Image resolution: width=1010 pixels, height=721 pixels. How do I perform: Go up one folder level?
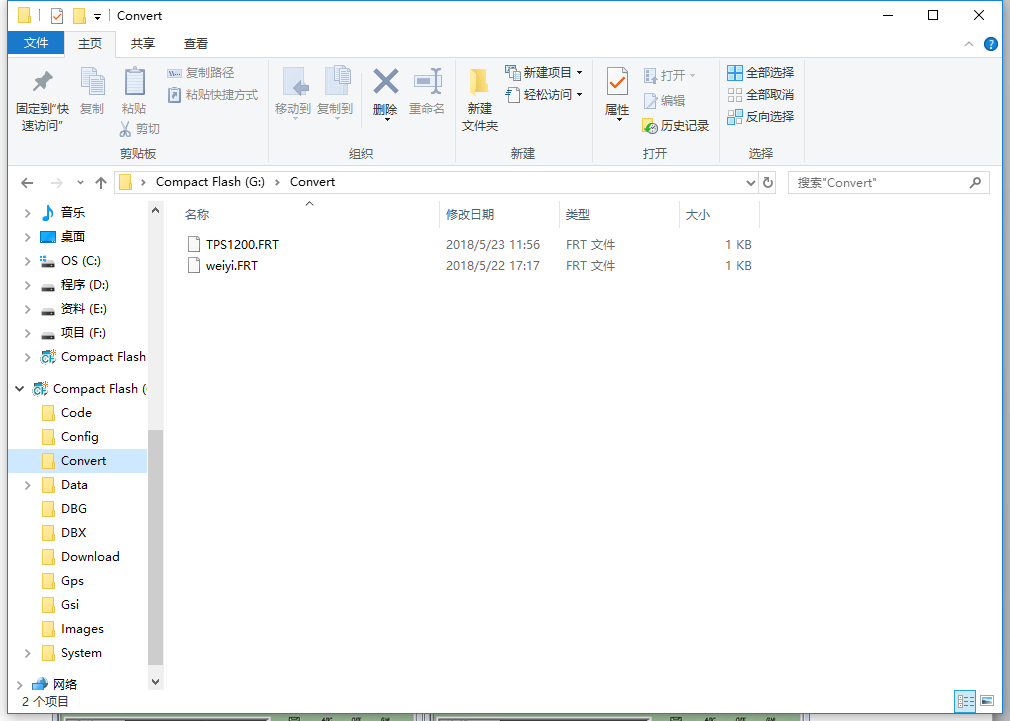click(x=100, y=183)
